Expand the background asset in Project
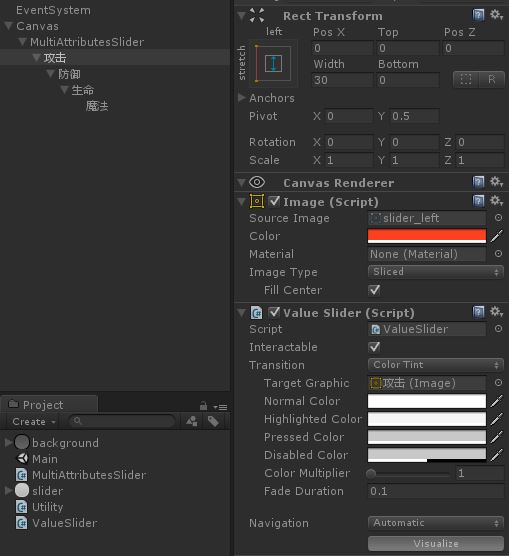This screenshot has height=556, width=509. pos(8,442)
